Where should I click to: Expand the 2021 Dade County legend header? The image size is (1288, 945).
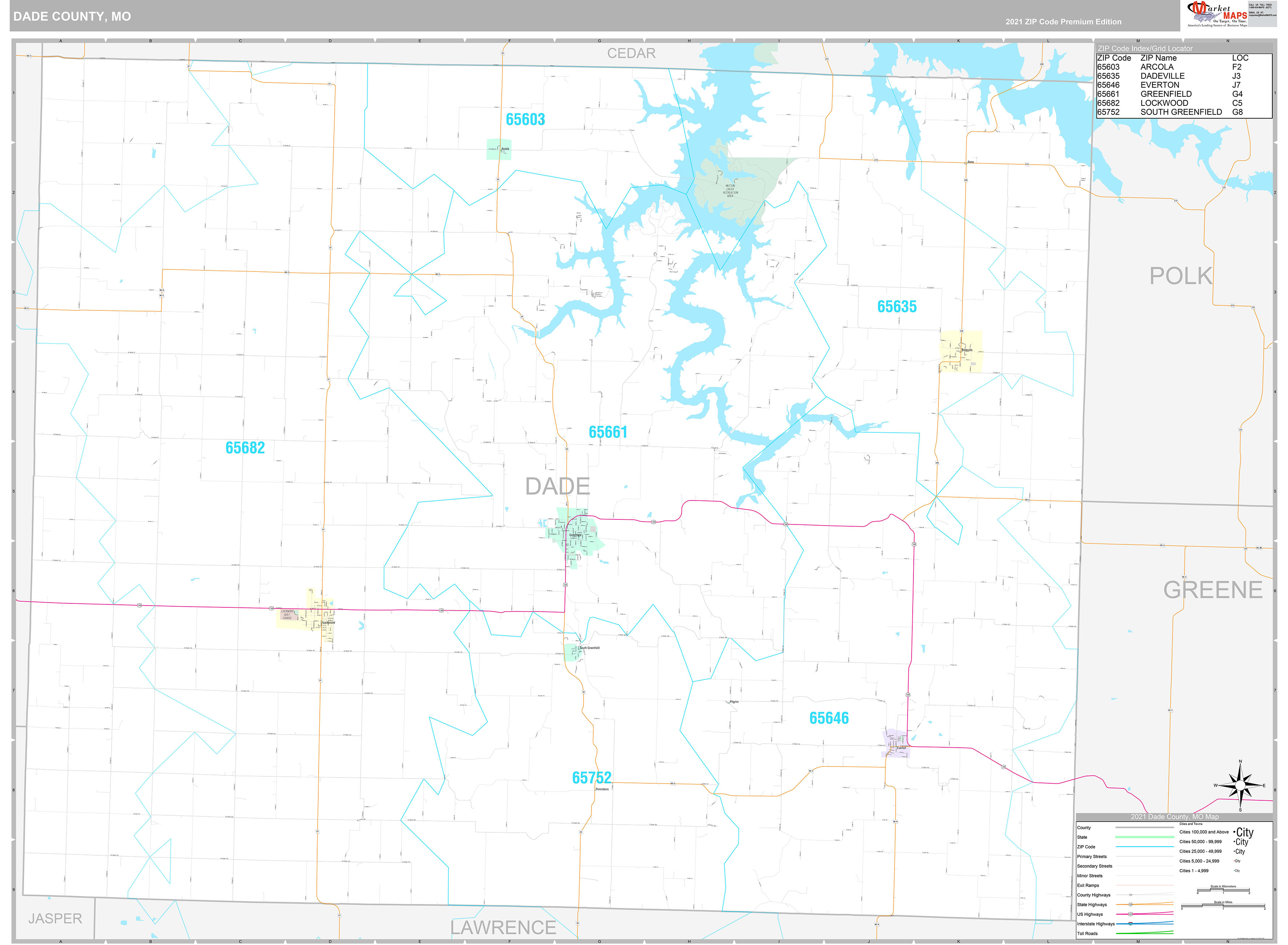1175,817
